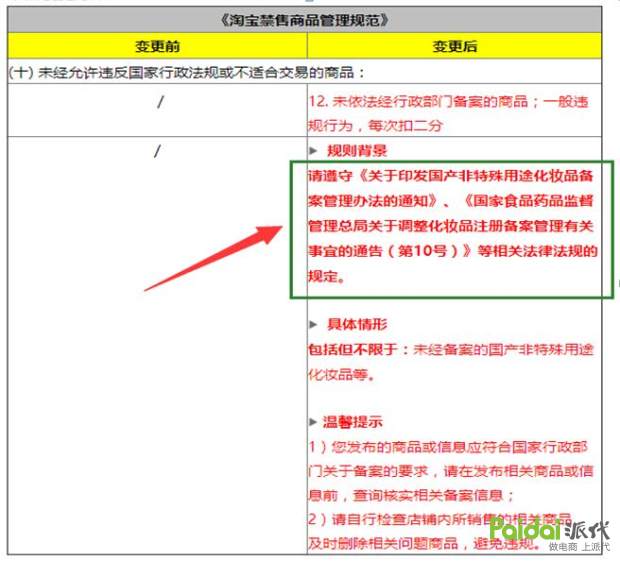
Task: Click the row text starting (十) 未经允许违反国家行政法规
Action: [x=186, y=72]
